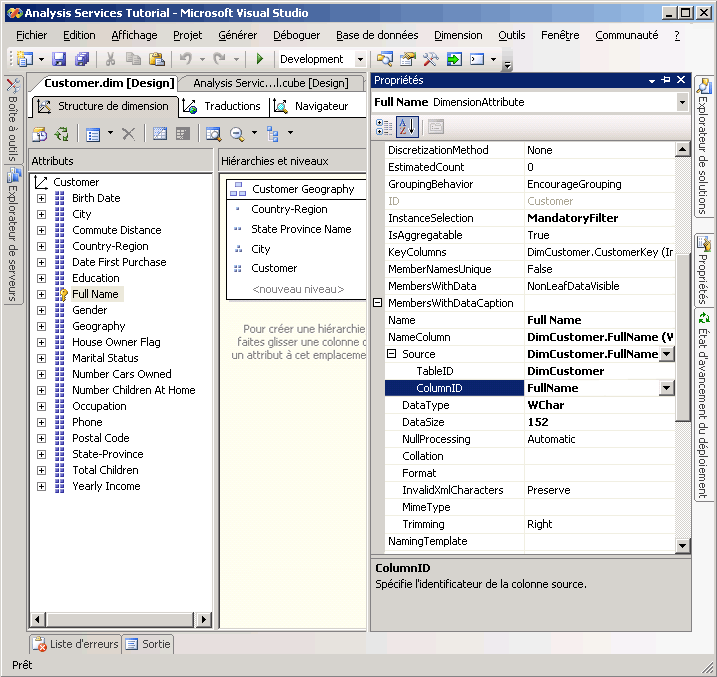Image resolution: width=717 pixels, height=677 pixels.
Task: Click the Attributs horizontal scrollbar right arrow
Action: [x=204, y=620]
